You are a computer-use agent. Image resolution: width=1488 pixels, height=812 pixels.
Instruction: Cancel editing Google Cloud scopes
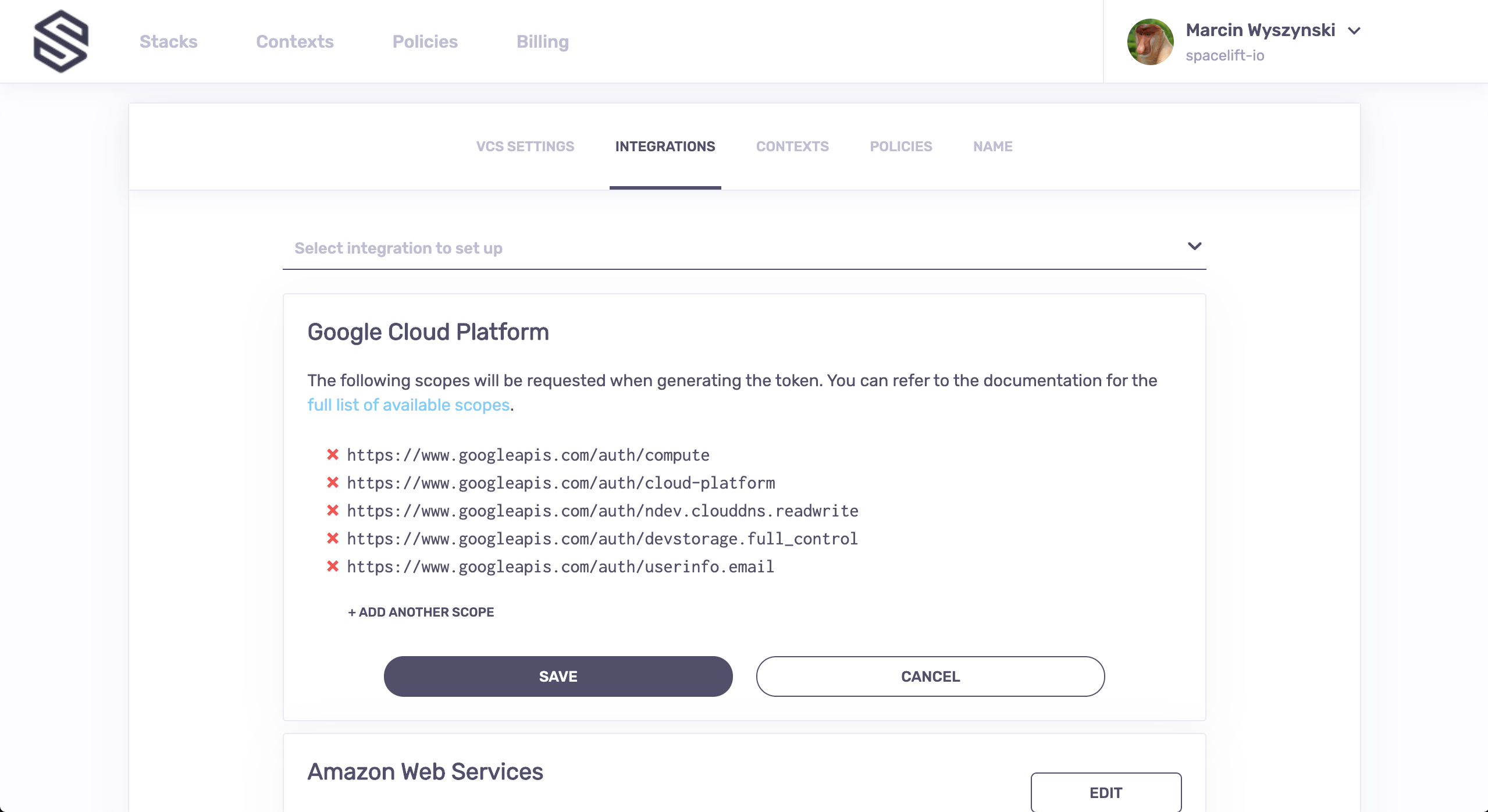930,676
